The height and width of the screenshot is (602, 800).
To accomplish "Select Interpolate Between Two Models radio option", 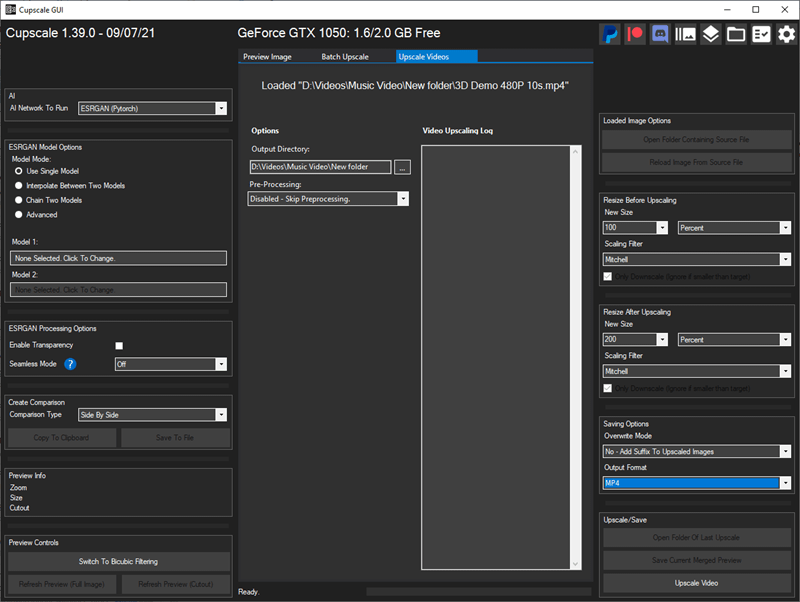I will [18, 186].
